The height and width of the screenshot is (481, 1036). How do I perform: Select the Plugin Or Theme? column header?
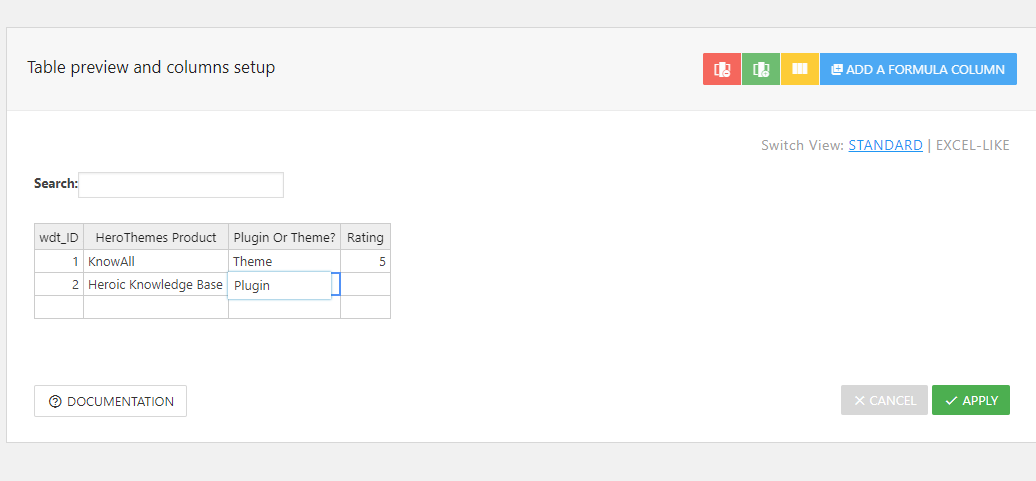tap(285, 237)
